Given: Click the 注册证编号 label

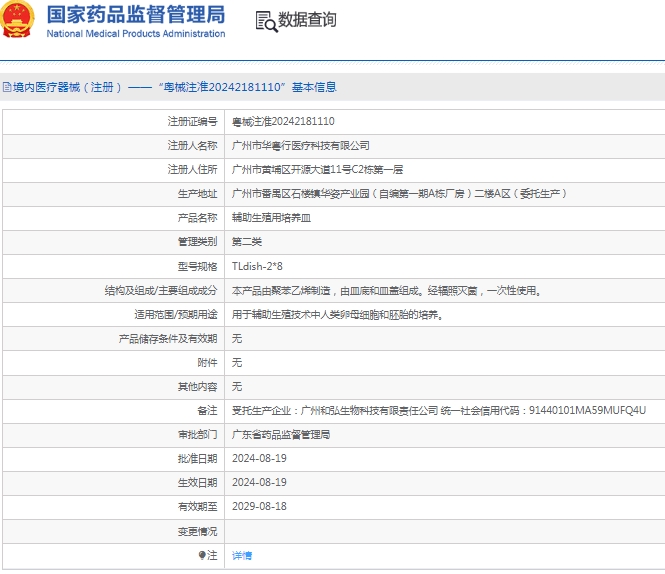Looking at the screenshot, I should click(192, 122).
